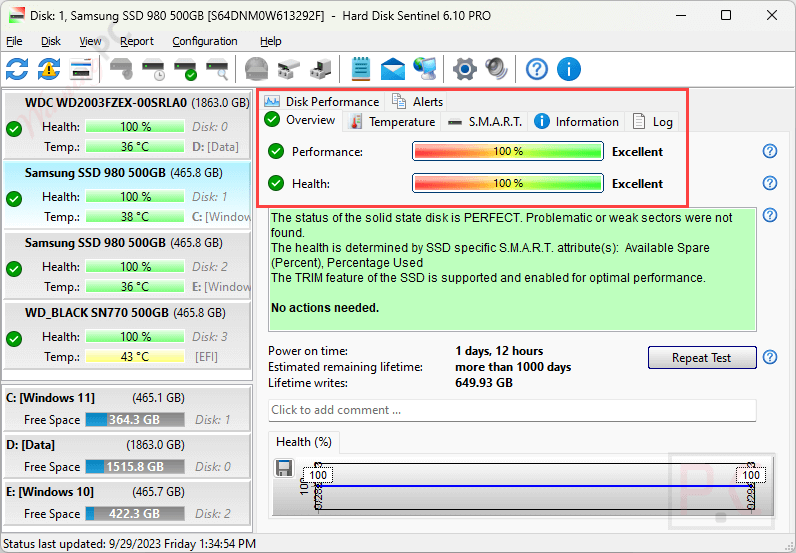The image size is (796, 553).
Task: Open the S.M.A.R.T. tab
Action: 485,122
